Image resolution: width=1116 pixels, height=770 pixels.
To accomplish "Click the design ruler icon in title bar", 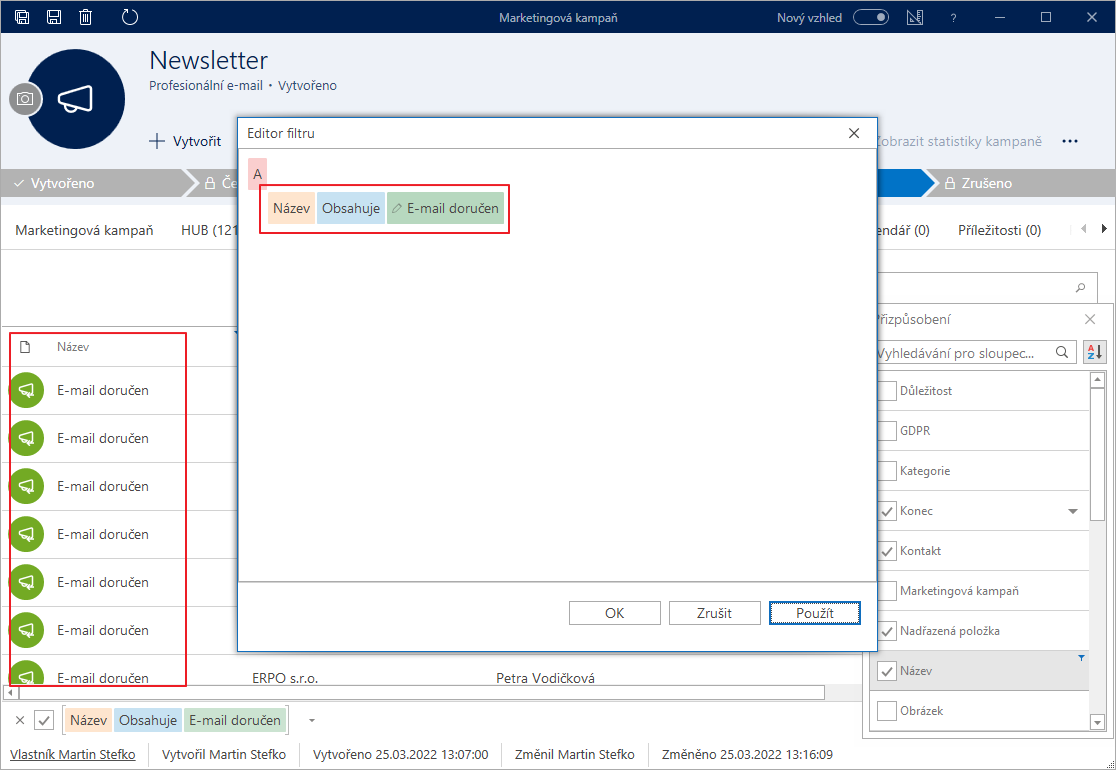I will coord(915,17).
